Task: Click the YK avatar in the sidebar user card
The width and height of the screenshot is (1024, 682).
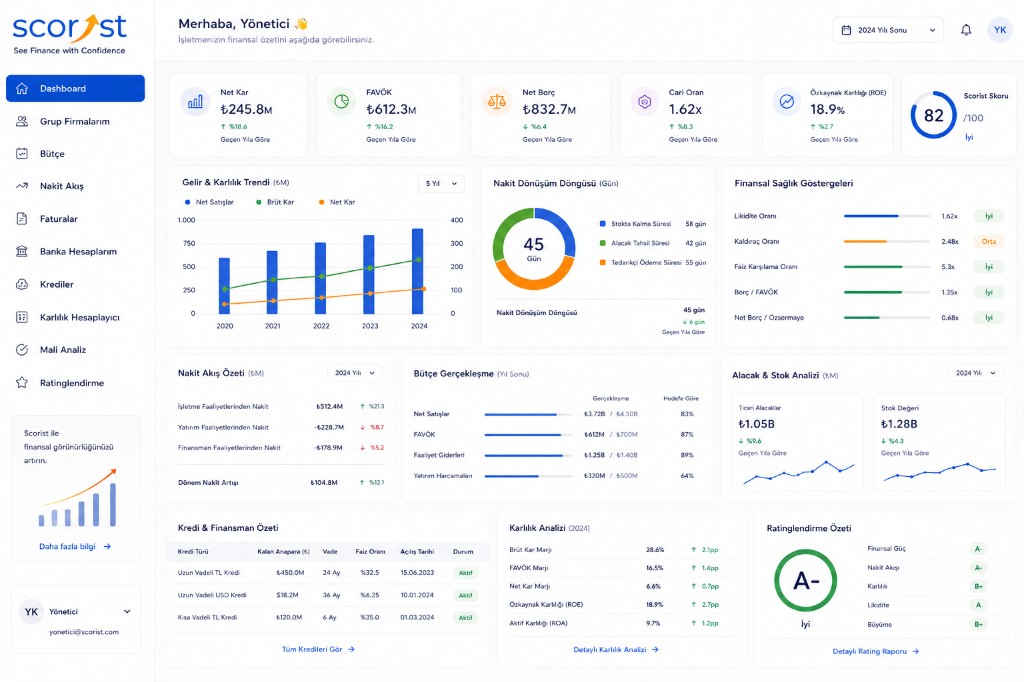Action: coord(31,612)
